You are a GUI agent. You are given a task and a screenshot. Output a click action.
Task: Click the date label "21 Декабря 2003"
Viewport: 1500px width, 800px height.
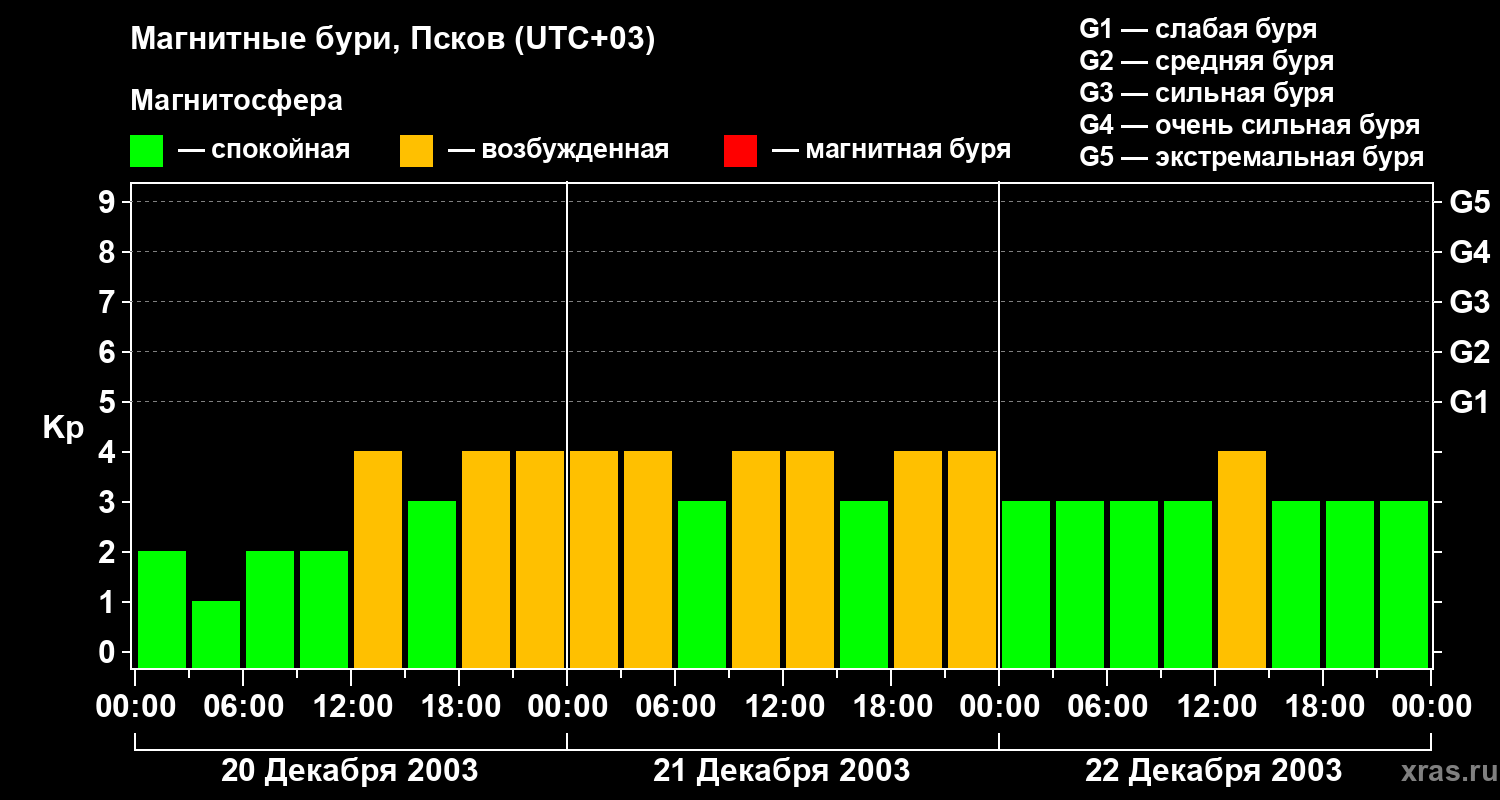click(781, 771)
